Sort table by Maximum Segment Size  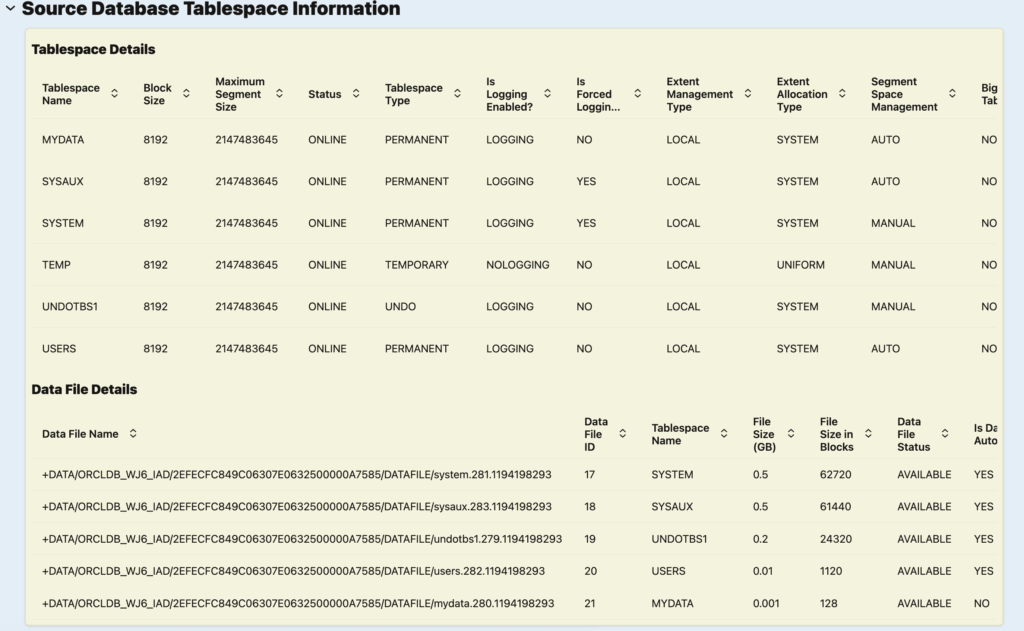pos(279,94)
